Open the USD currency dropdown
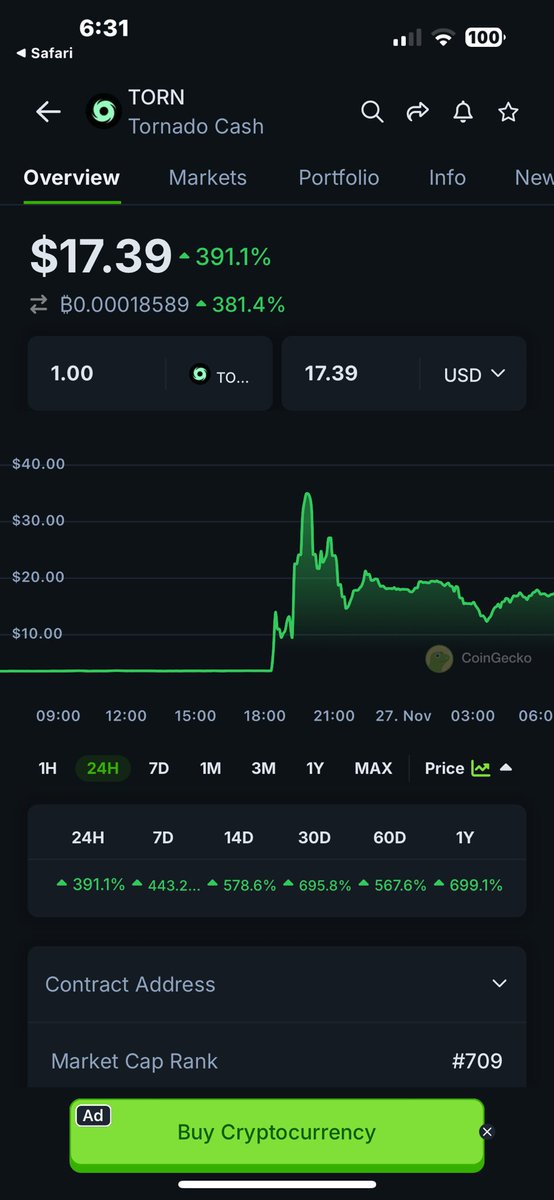 click(x=475, y=374)
